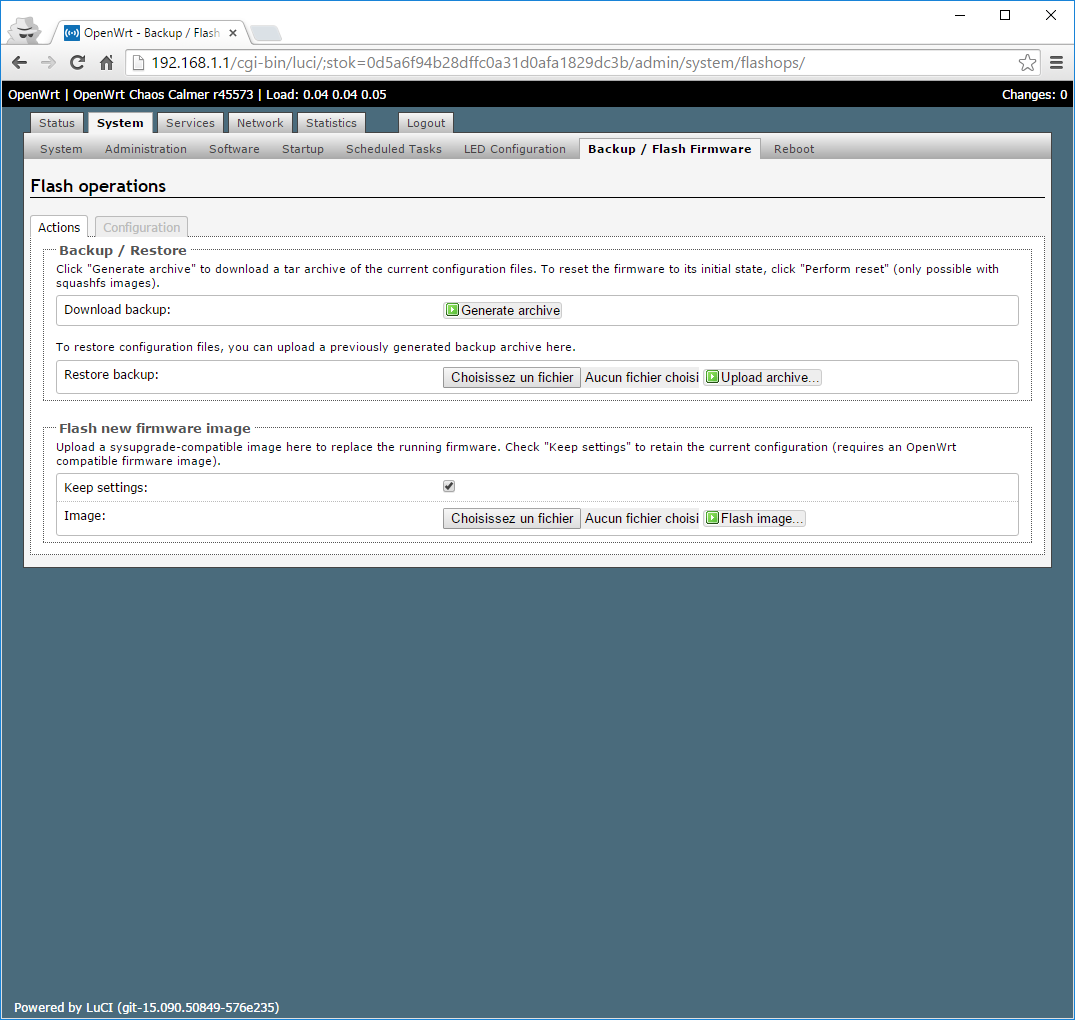The width and height of the screenshot is (1075, 1020).
Task: Choose a file for Restore backup
Action: [x=512, y=378]
